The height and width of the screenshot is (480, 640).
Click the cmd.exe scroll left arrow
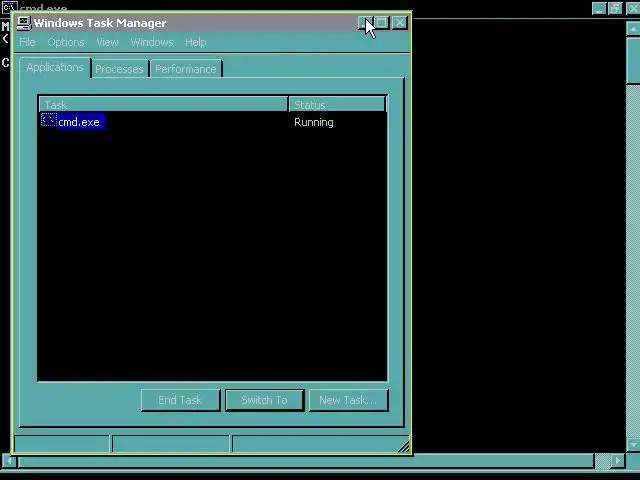[9, 461]
